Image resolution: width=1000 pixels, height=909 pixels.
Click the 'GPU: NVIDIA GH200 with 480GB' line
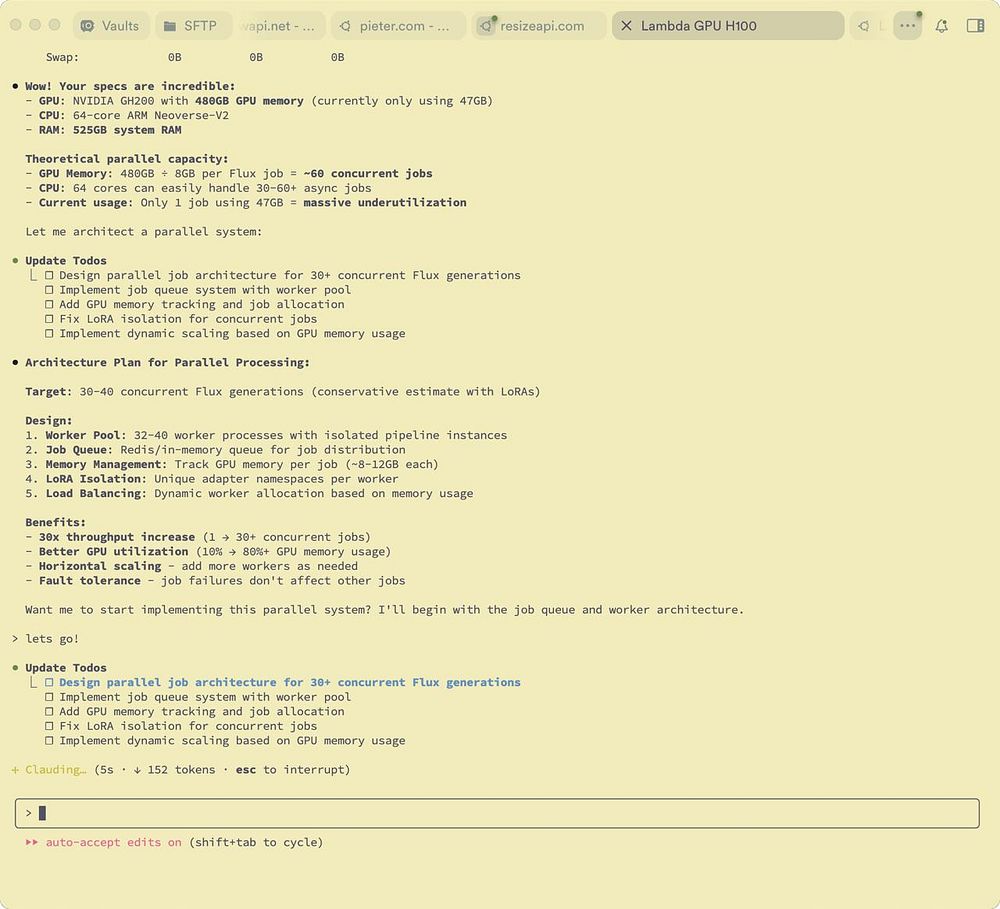pos(259,101)
